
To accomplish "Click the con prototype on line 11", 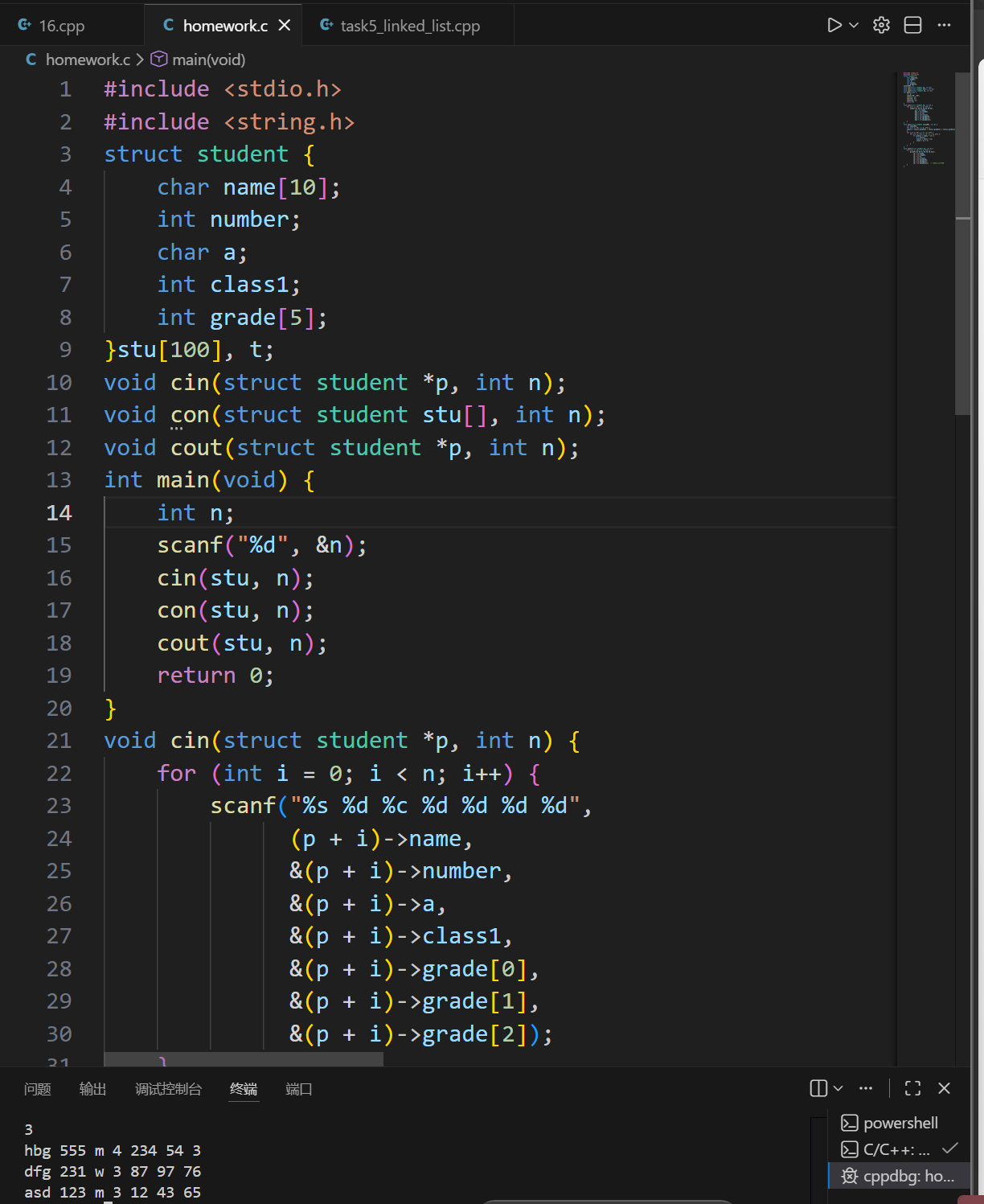I will tap(355, 414).
